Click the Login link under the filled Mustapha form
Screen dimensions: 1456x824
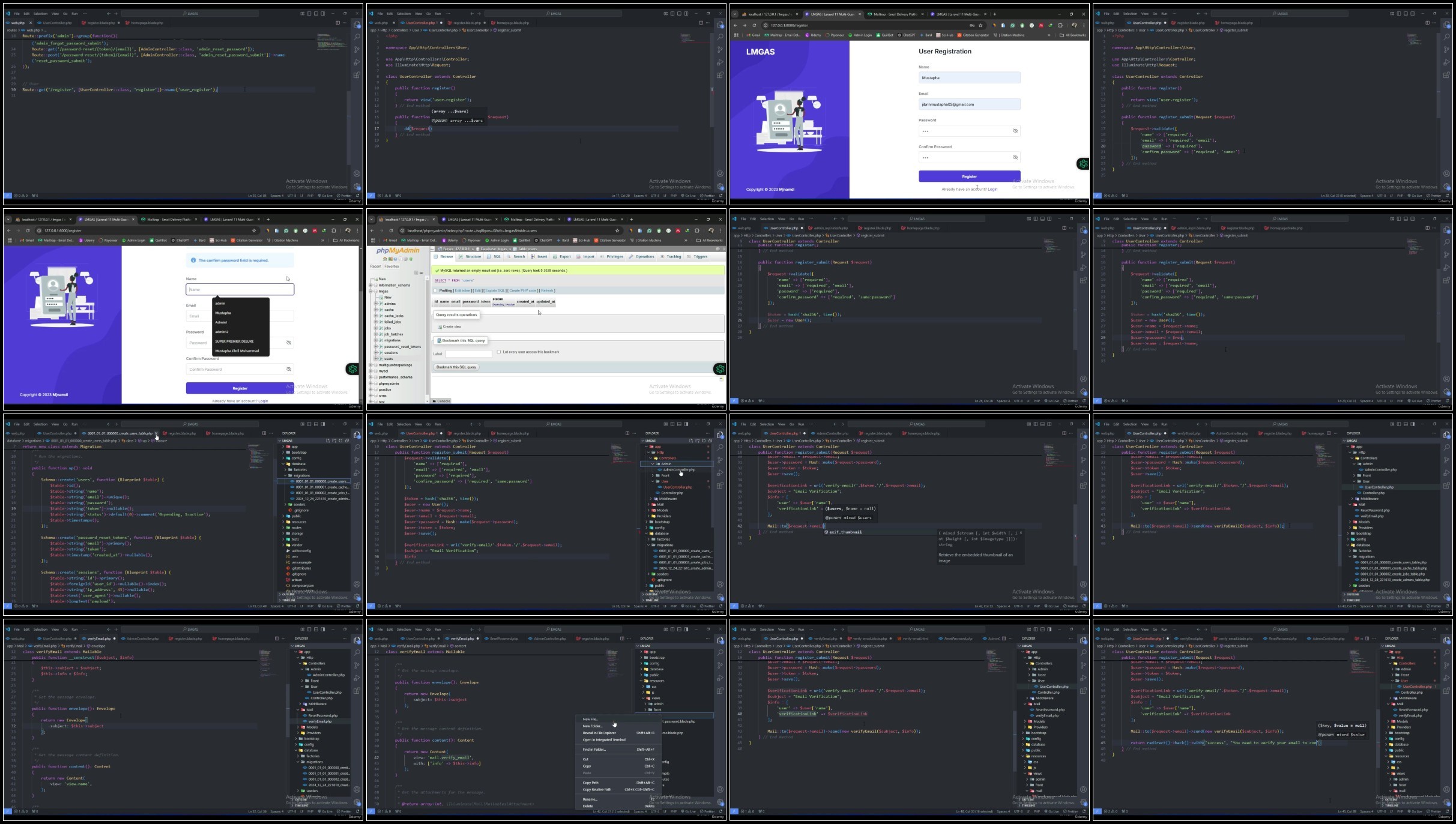992,189
